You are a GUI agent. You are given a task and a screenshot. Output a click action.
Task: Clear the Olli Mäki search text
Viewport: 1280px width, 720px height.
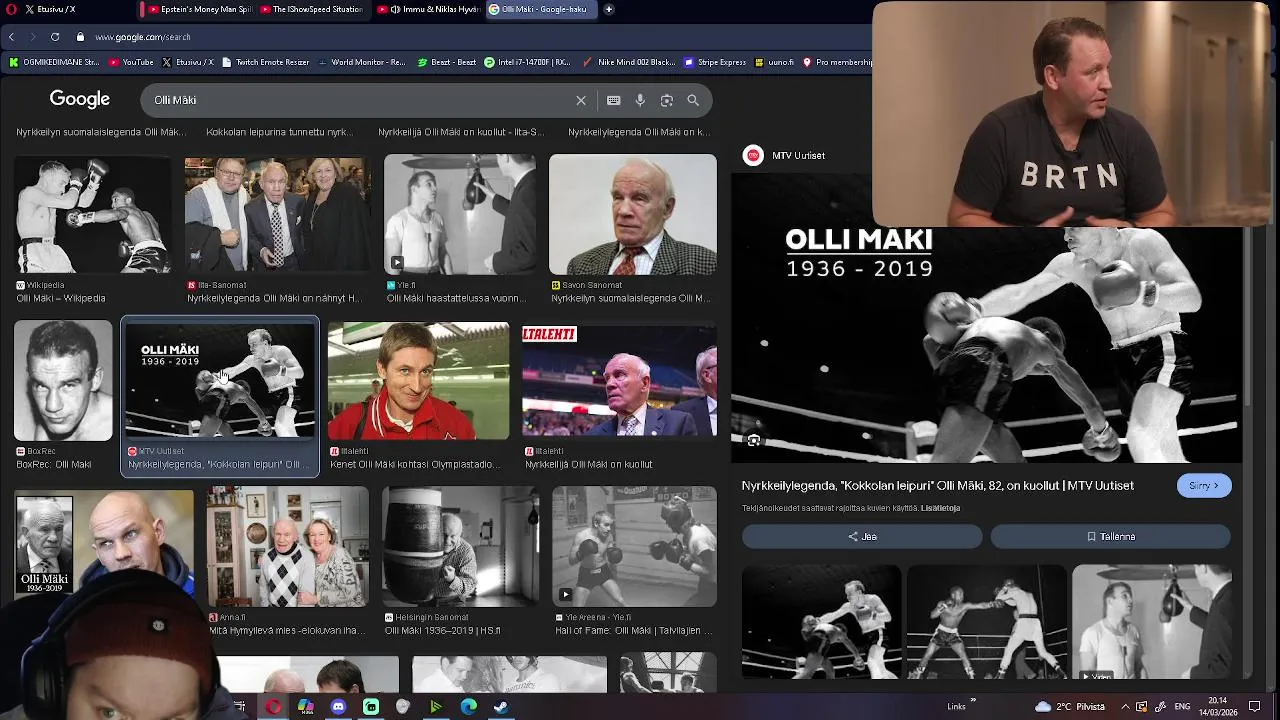(581, 100)
